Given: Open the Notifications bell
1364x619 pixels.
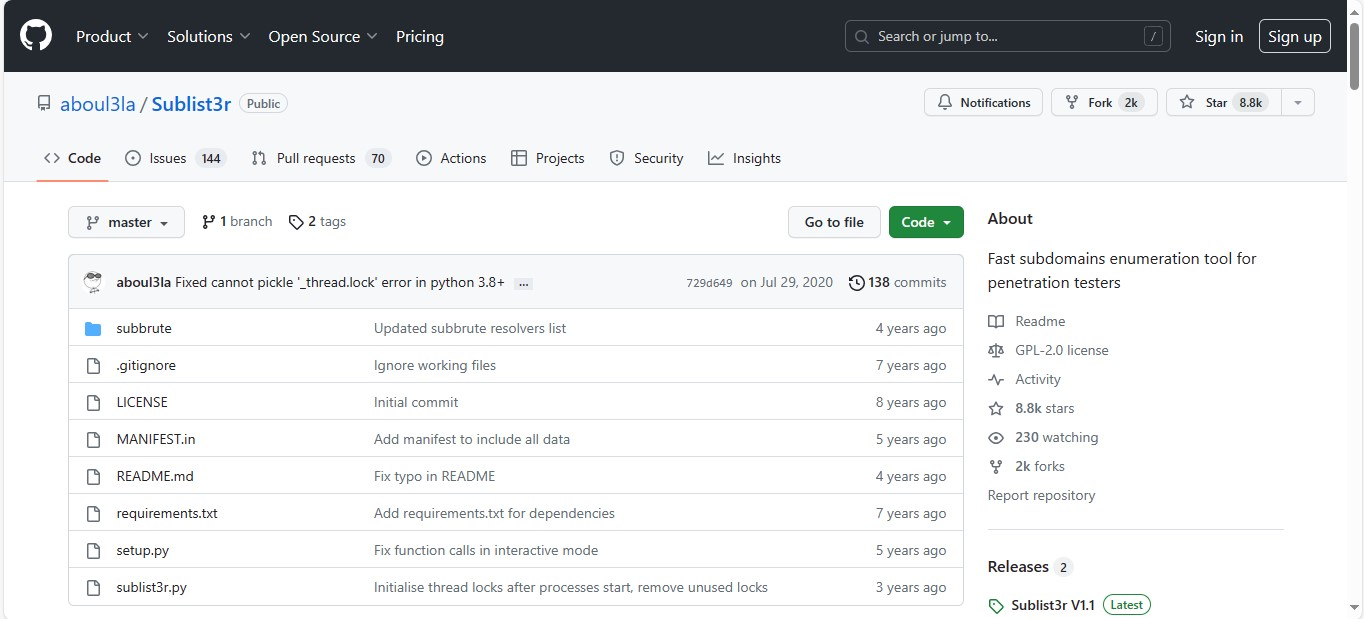Looking at the screenshot, I should tap(944, 102).
